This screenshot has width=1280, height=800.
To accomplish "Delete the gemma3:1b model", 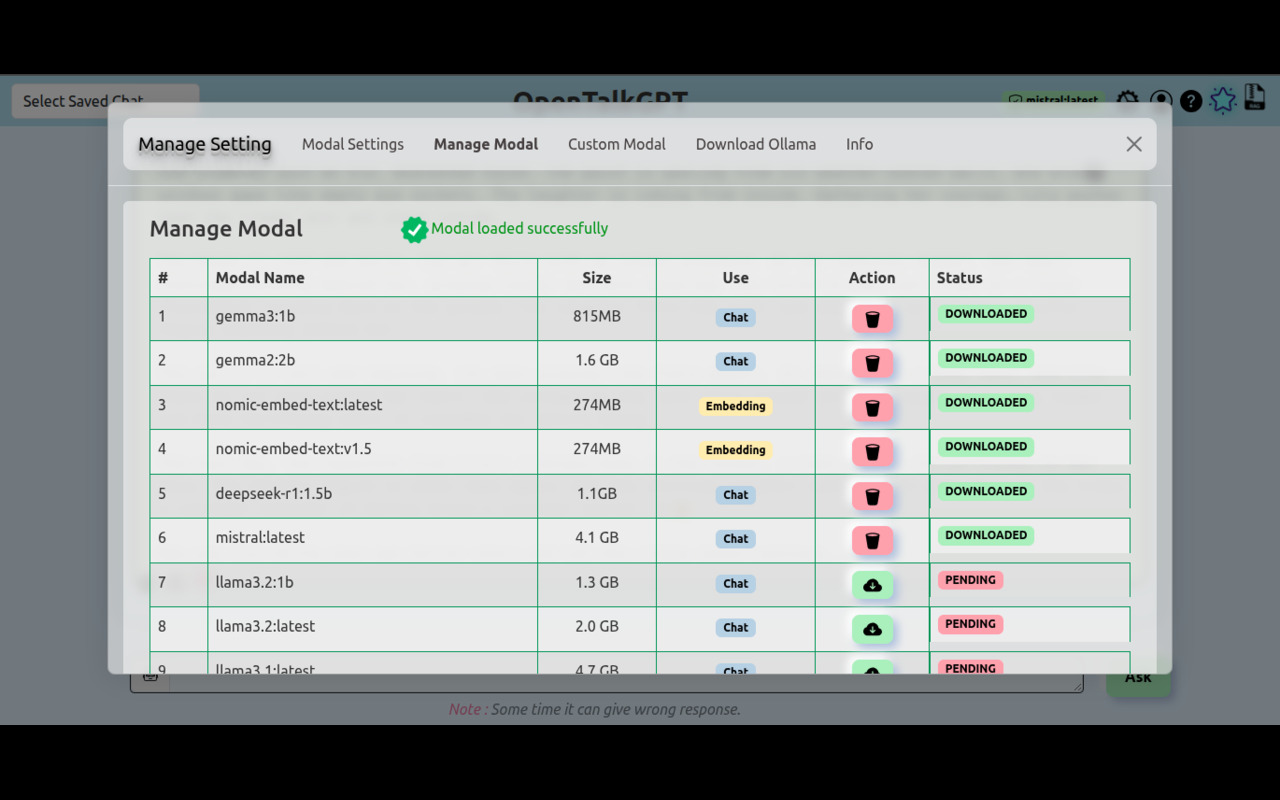I will [872, 319].
